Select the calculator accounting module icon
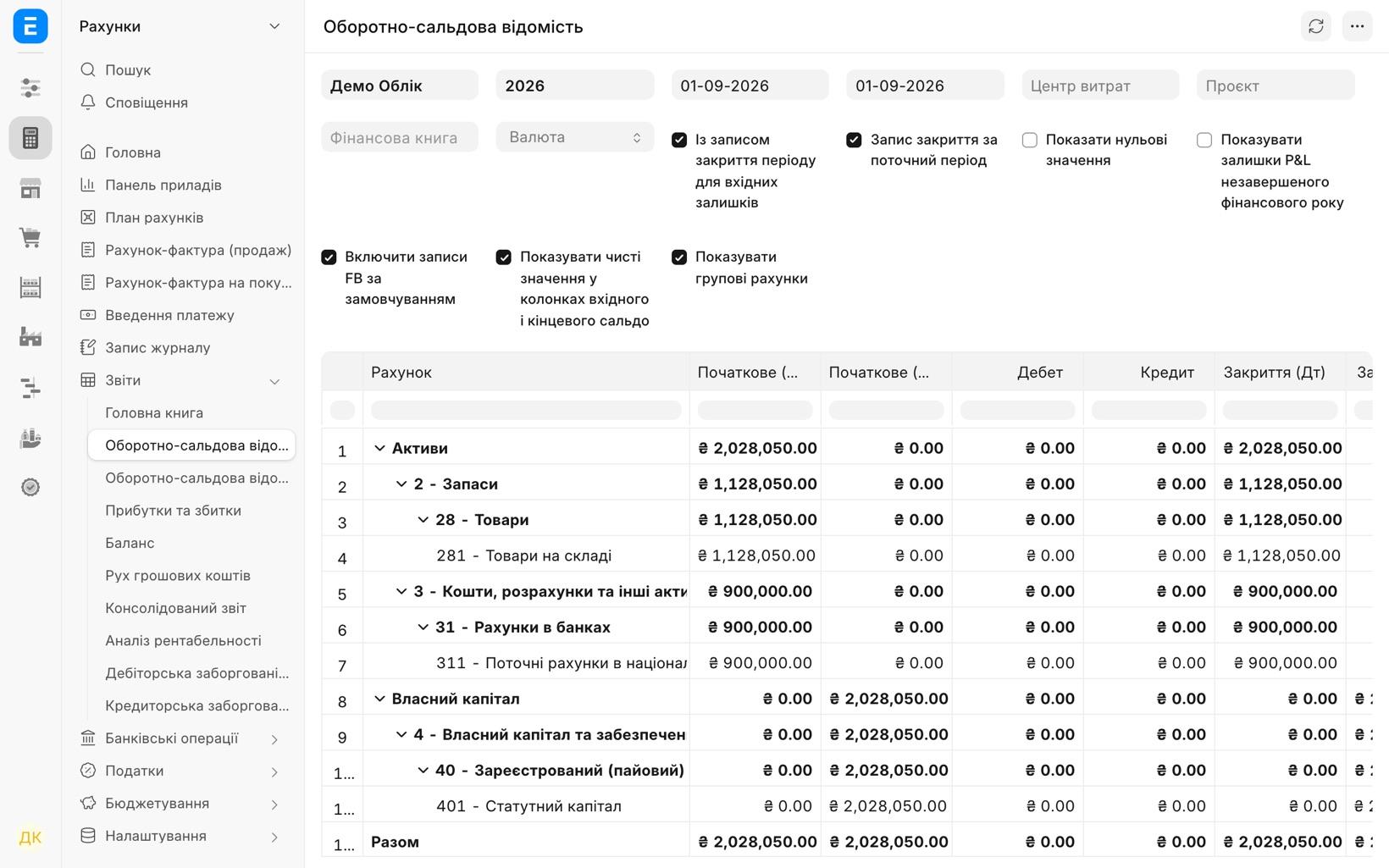Screen dimensions: 1389x868 click(30, 138)
